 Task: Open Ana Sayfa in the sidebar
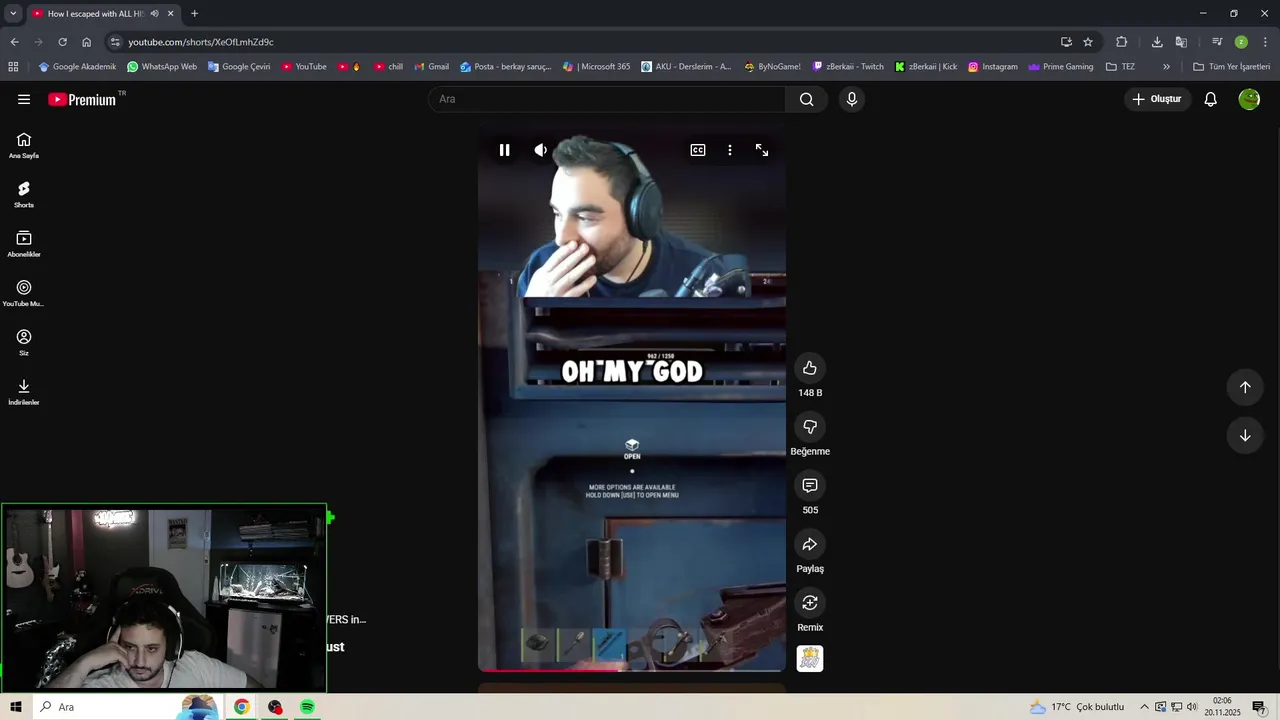[24, 145]
